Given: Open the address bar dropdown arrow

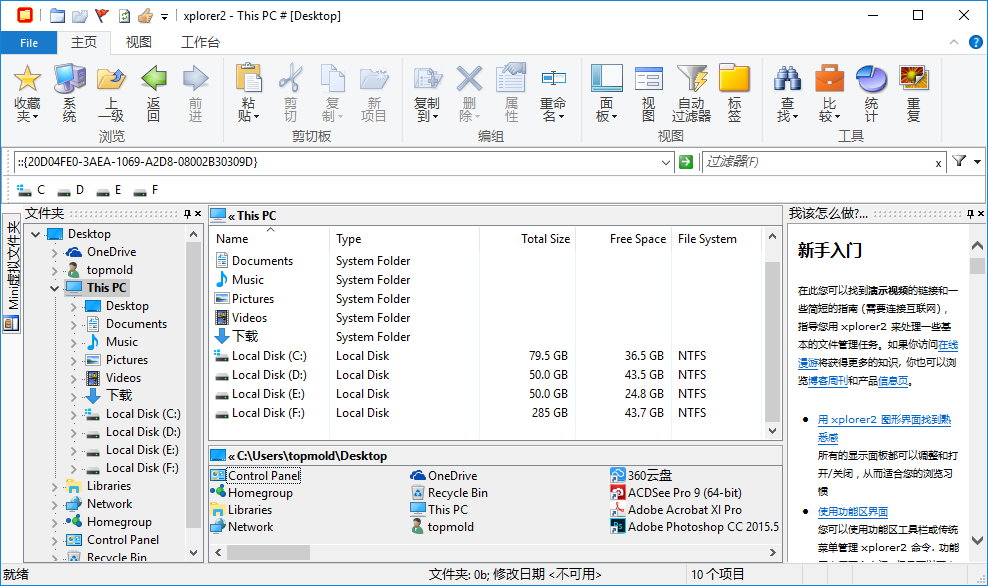Looking at the screenshot, I should [x=665, y=163].
